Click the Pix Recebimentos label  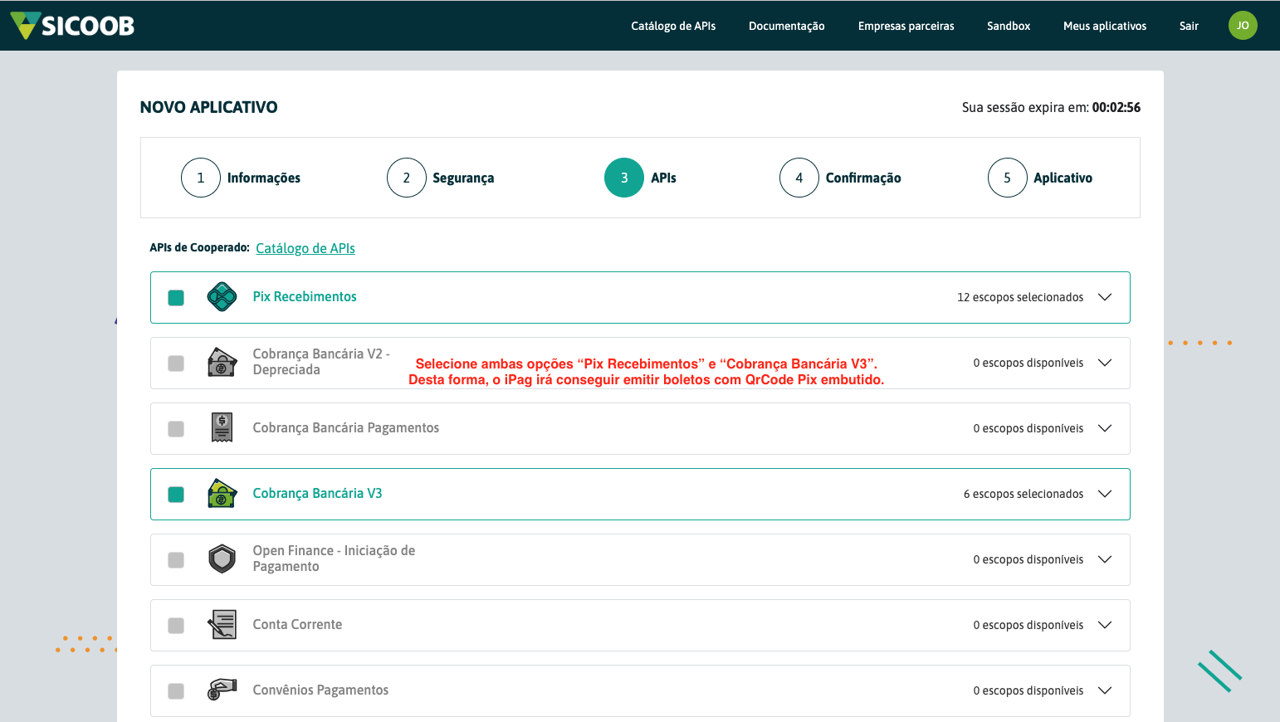[x=305, y=297]
